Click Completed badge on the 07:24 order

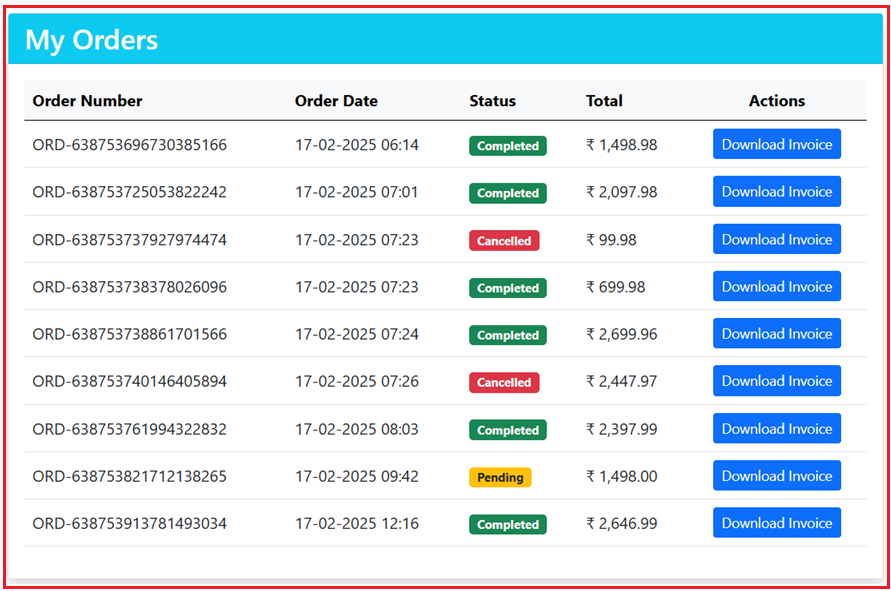coord(508,335)
